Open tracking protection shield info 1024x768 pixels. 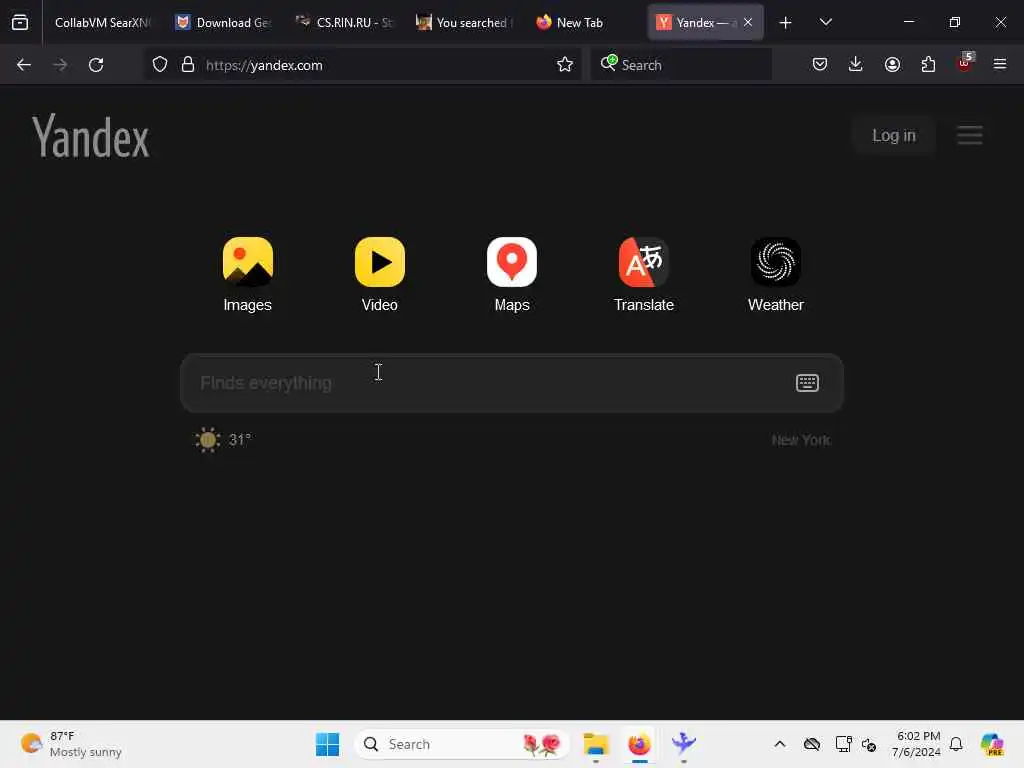(x=160, y=65)
